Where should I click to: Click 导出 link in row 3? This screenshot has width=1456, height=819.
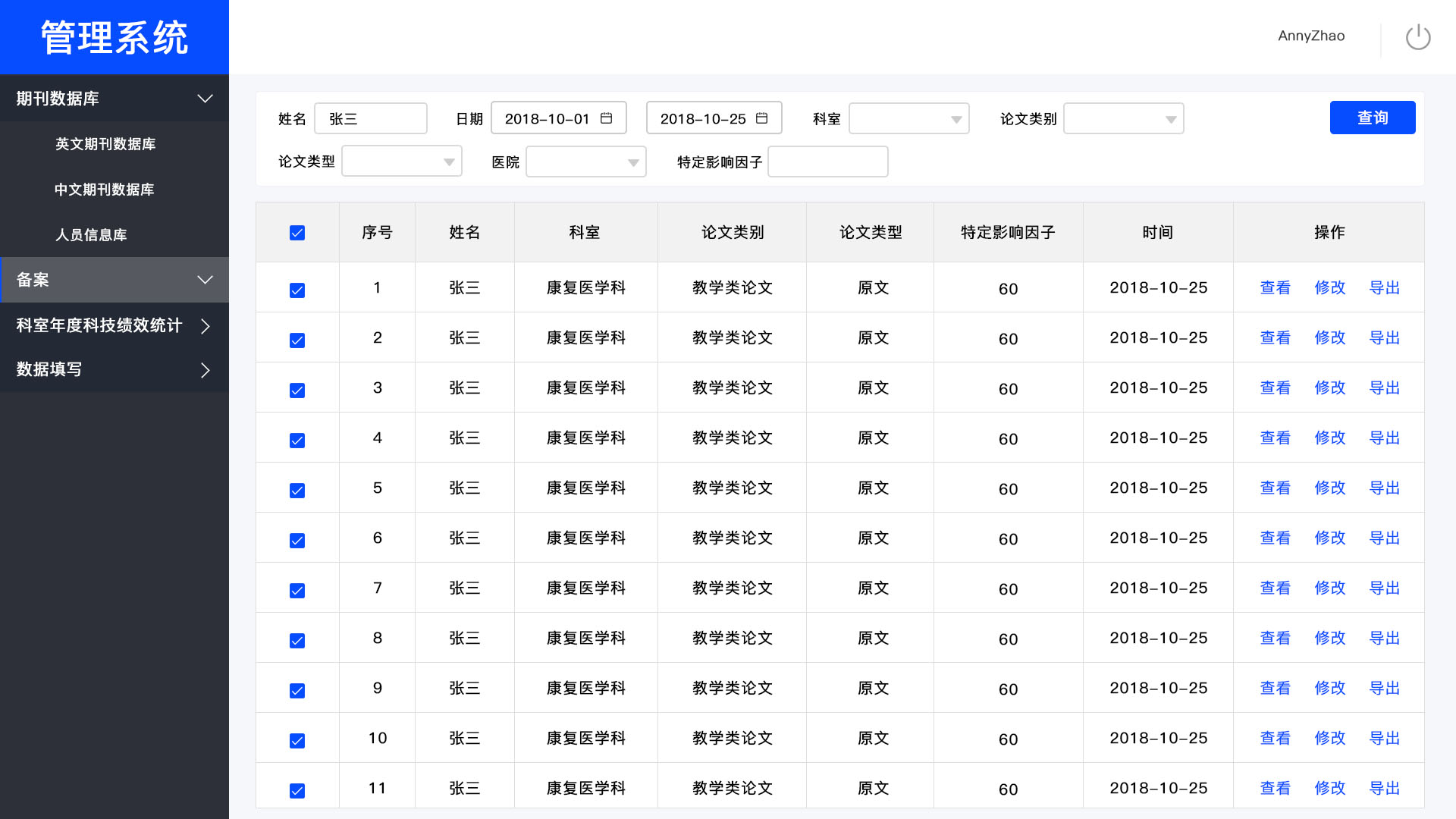1384,388
